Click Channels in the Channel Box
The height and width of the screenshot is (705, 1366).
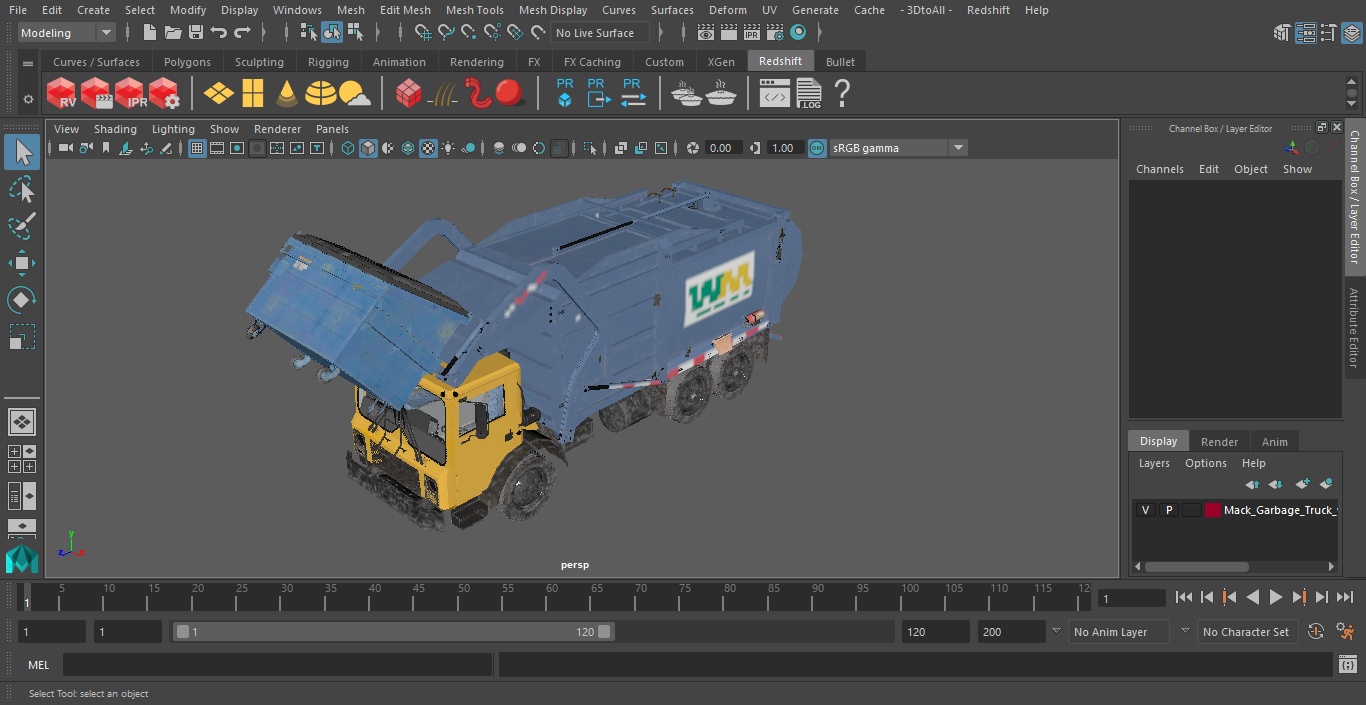pyautogui.click(x=1159, y=169)
